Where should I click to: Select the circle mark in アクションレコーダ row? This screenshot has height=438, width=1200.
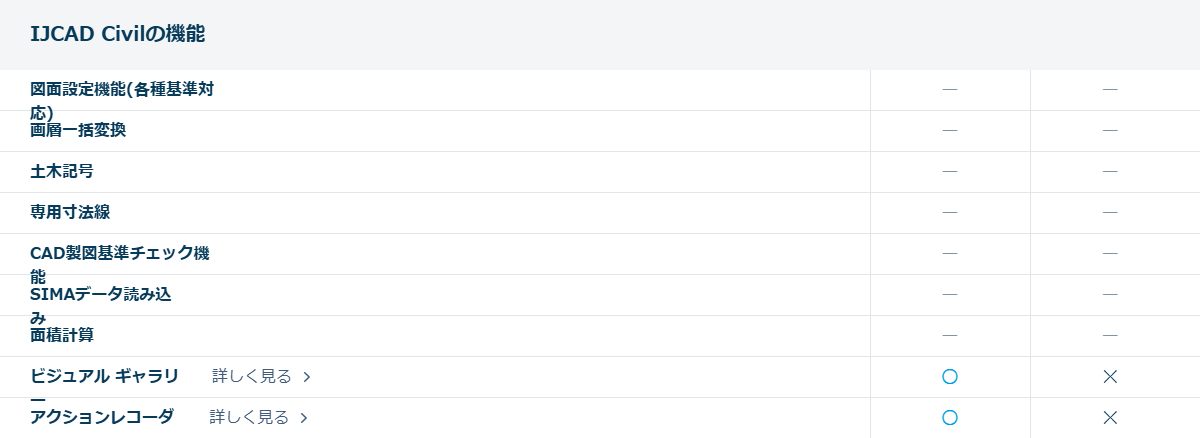tap(950, 418)
